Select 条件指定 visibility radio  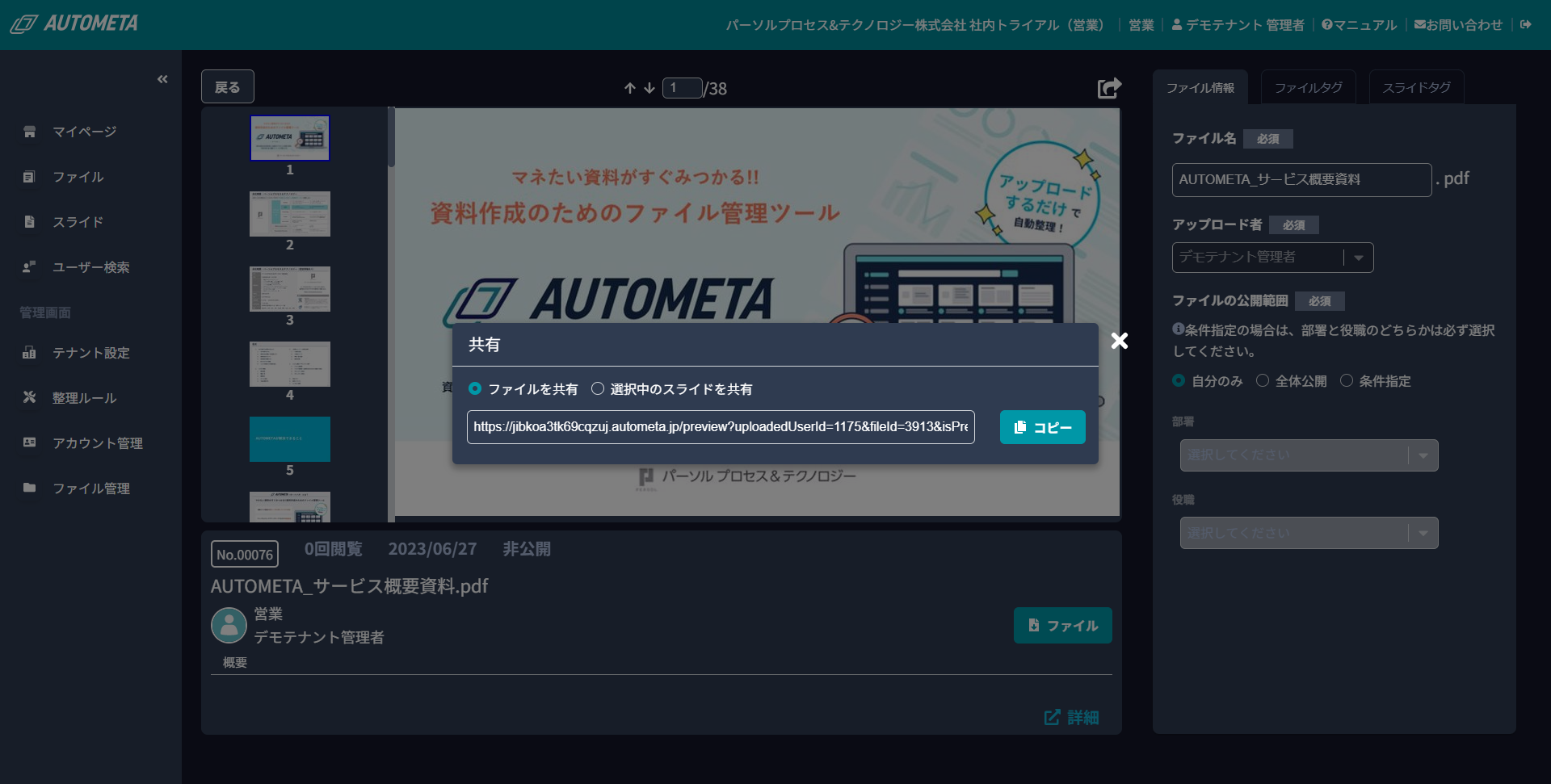(1347, 381)
